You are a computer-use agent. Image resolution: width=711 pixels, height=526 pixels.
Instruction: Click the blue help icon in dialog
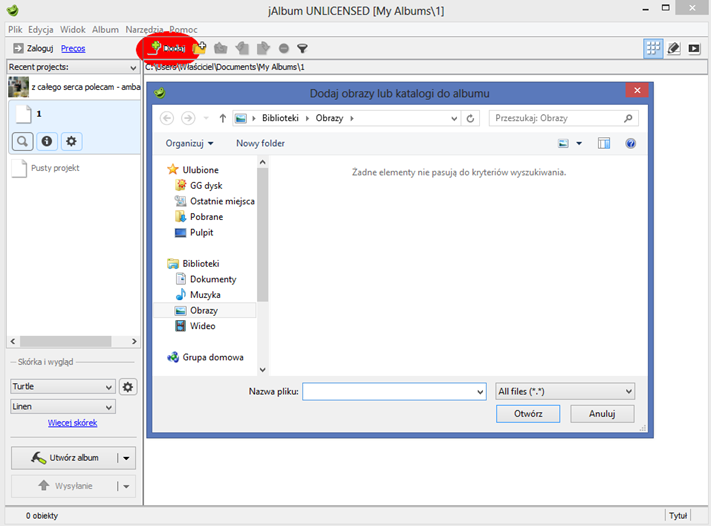[631, 144]
